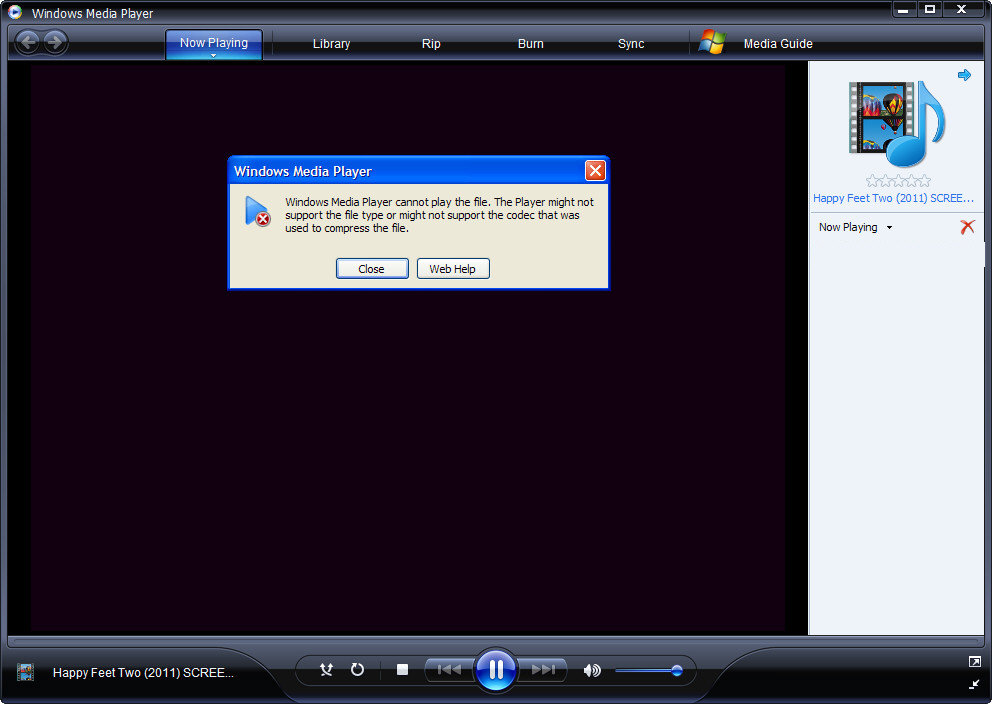Switch to the Burn tab
Image resolution: width=992 pixels, height=704 pixels.
coord(530,44)
